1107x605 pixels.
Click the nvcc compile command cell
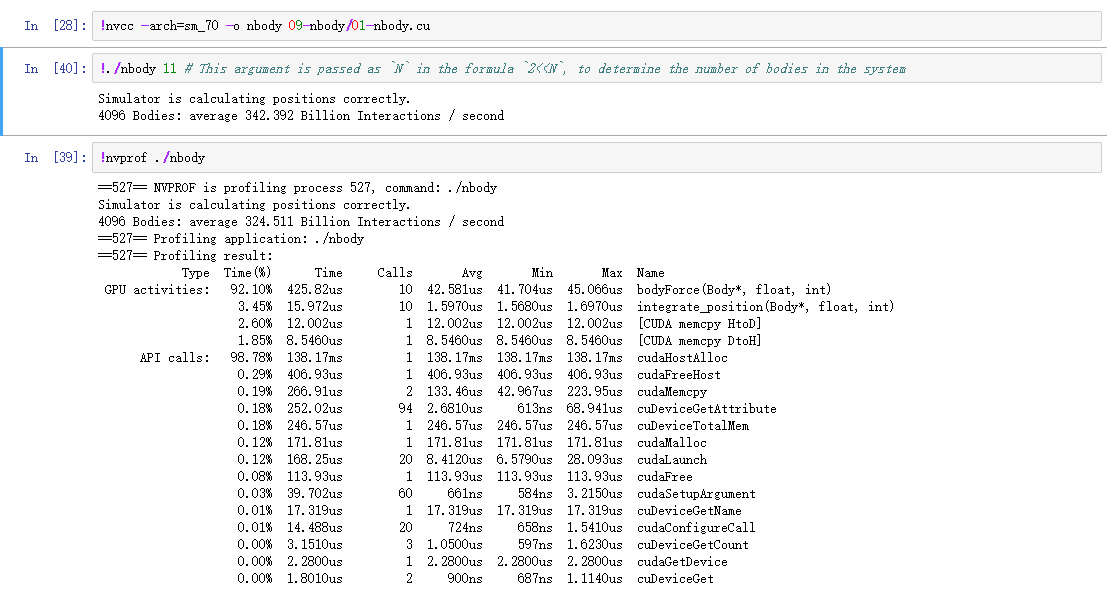tap(597, 26)
